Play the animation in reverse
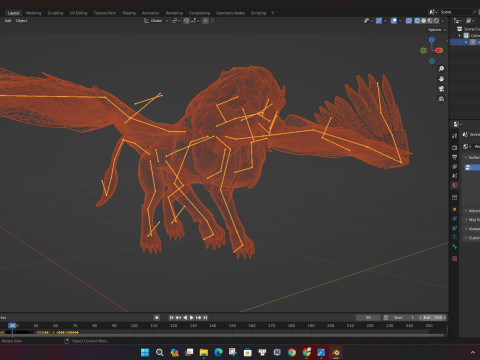 coord(185,318)
